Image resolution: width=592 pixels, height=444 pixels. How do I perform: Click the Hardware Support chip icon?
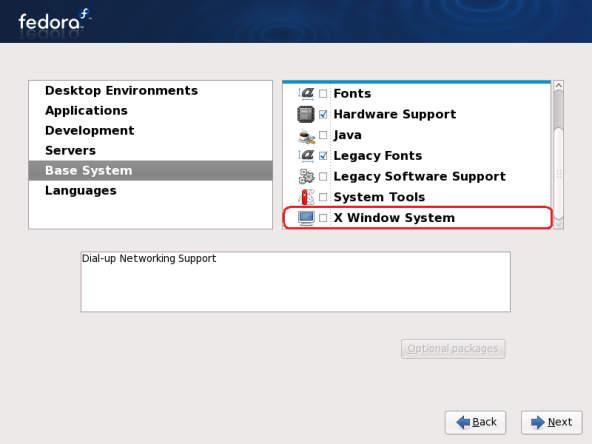point(306,114)
